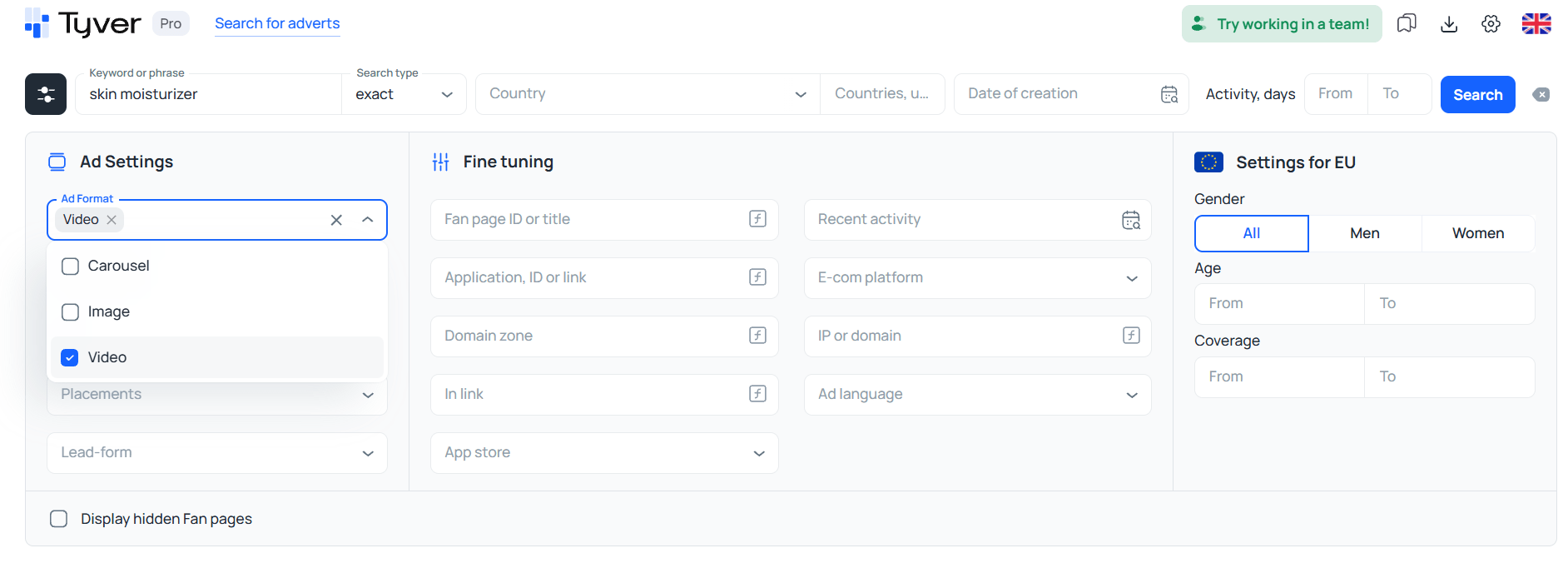Click the EU flag icon
1568x568 pixels.
[1208, 162]
